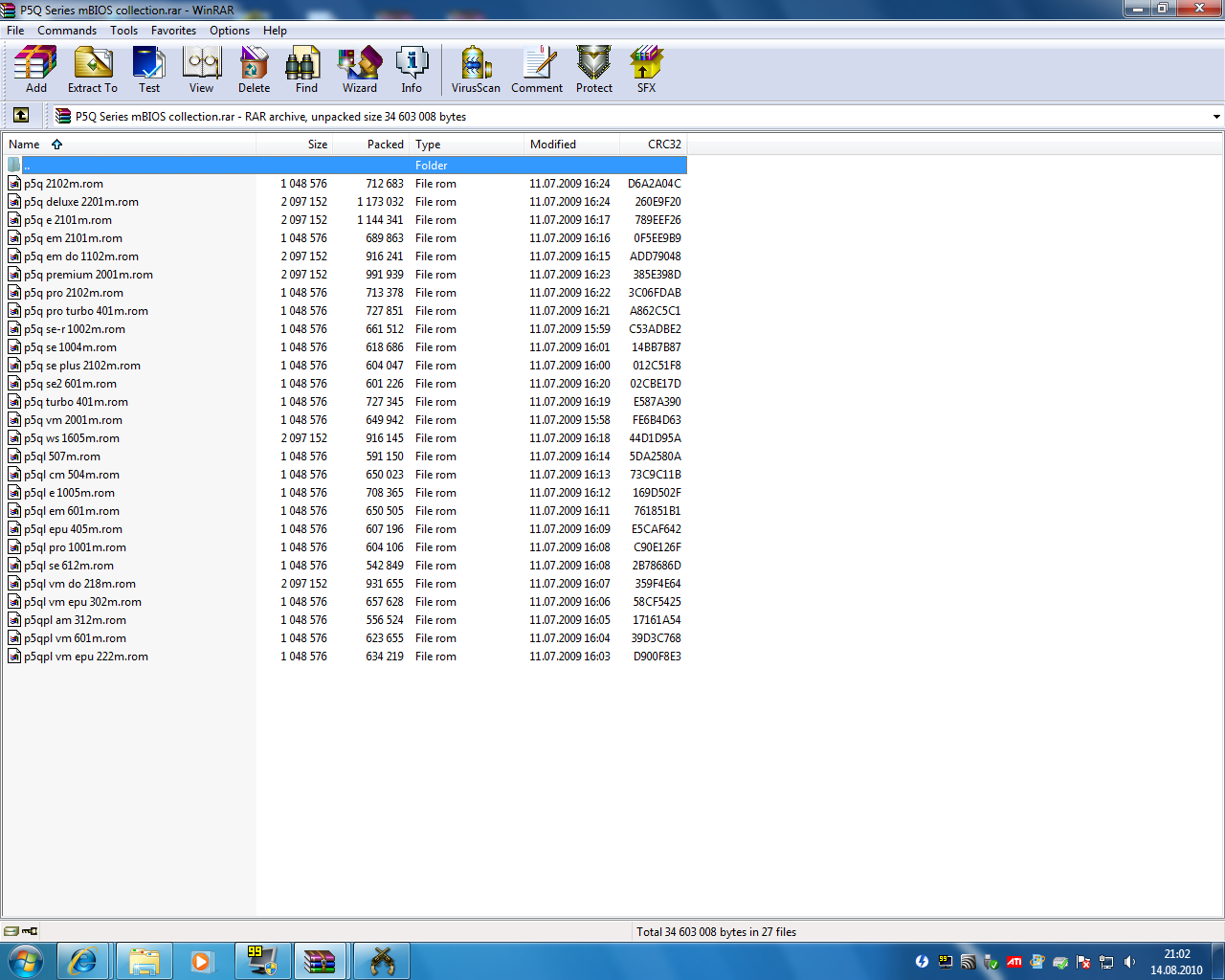Select file p5q em do 1102m.rom
1225x980 pixels.
pyautogui.click(x=345, y=256)
